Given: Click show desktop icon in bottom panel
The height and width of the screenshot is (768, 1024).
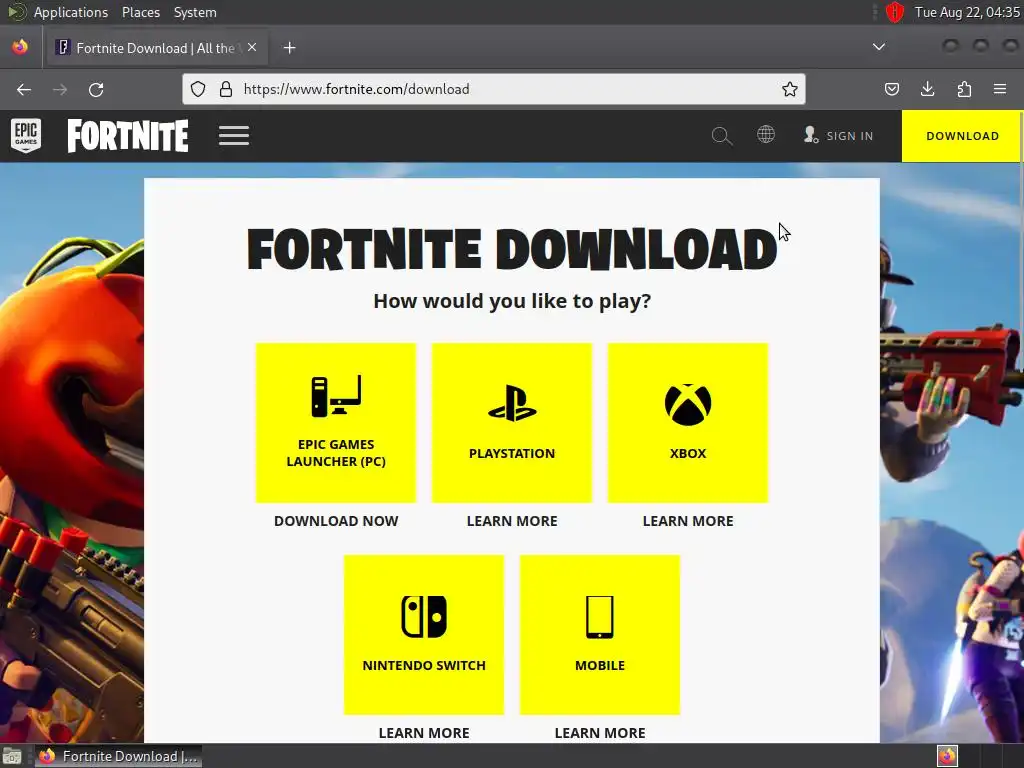Looking at the screenshot, I should (x=12, y=756).
